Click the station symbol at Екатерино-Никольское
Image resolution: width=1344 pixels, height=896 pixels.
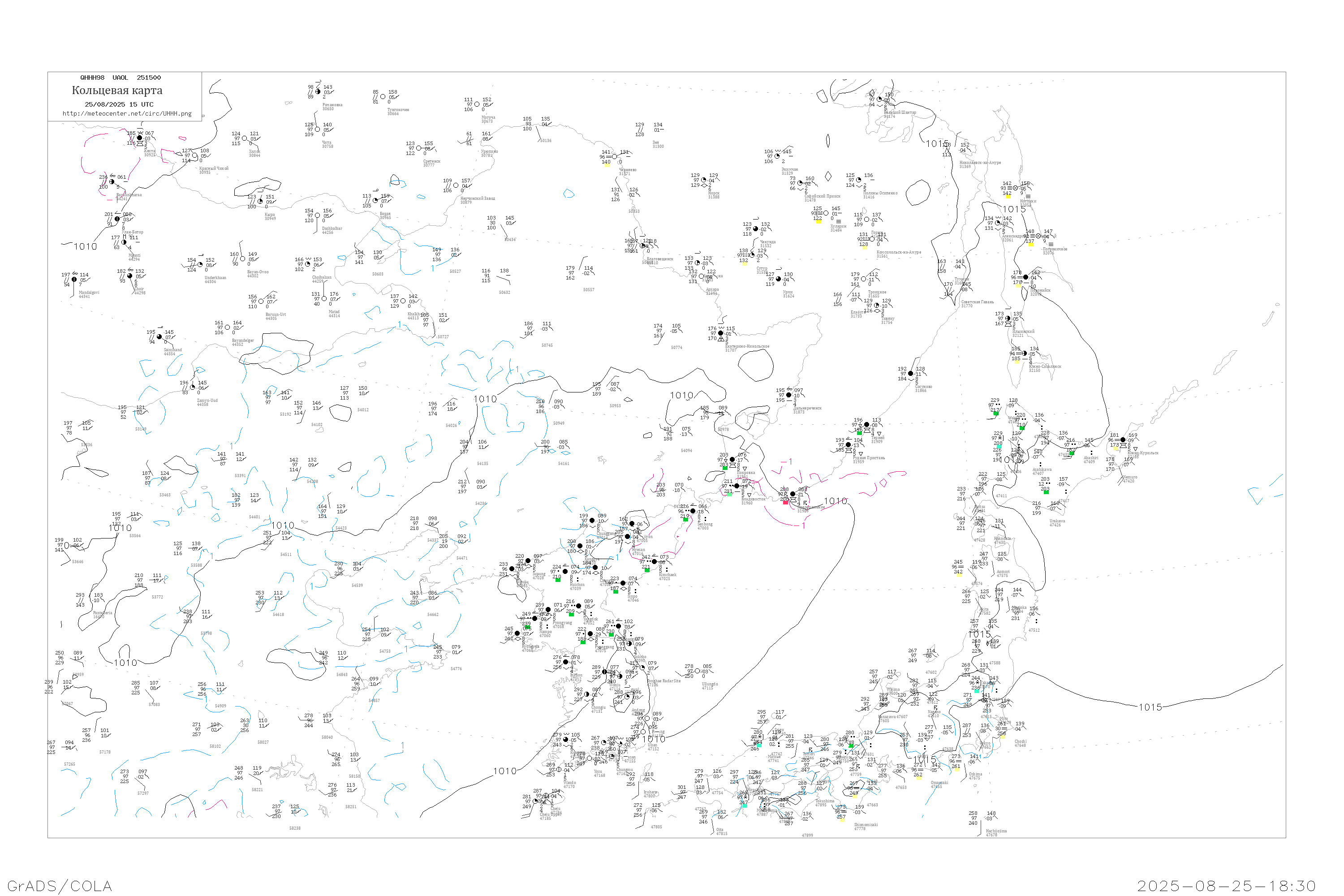click(x=720, y=334)
